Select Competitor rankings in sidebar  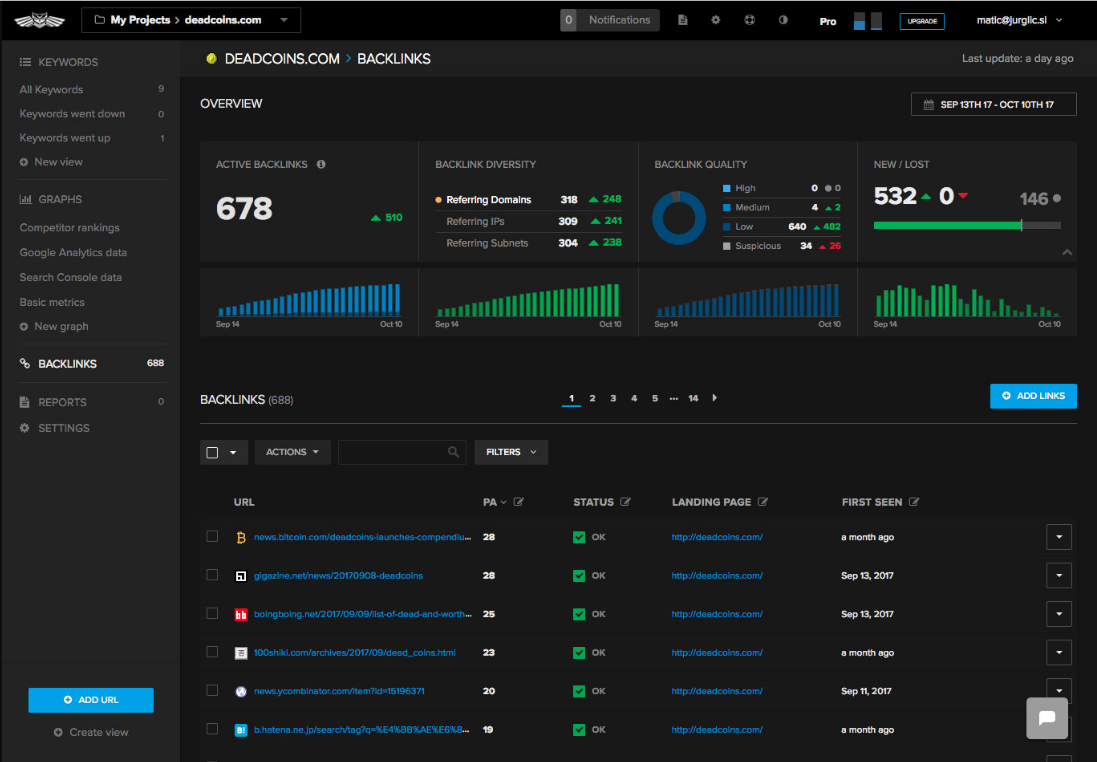pos(69,228)
